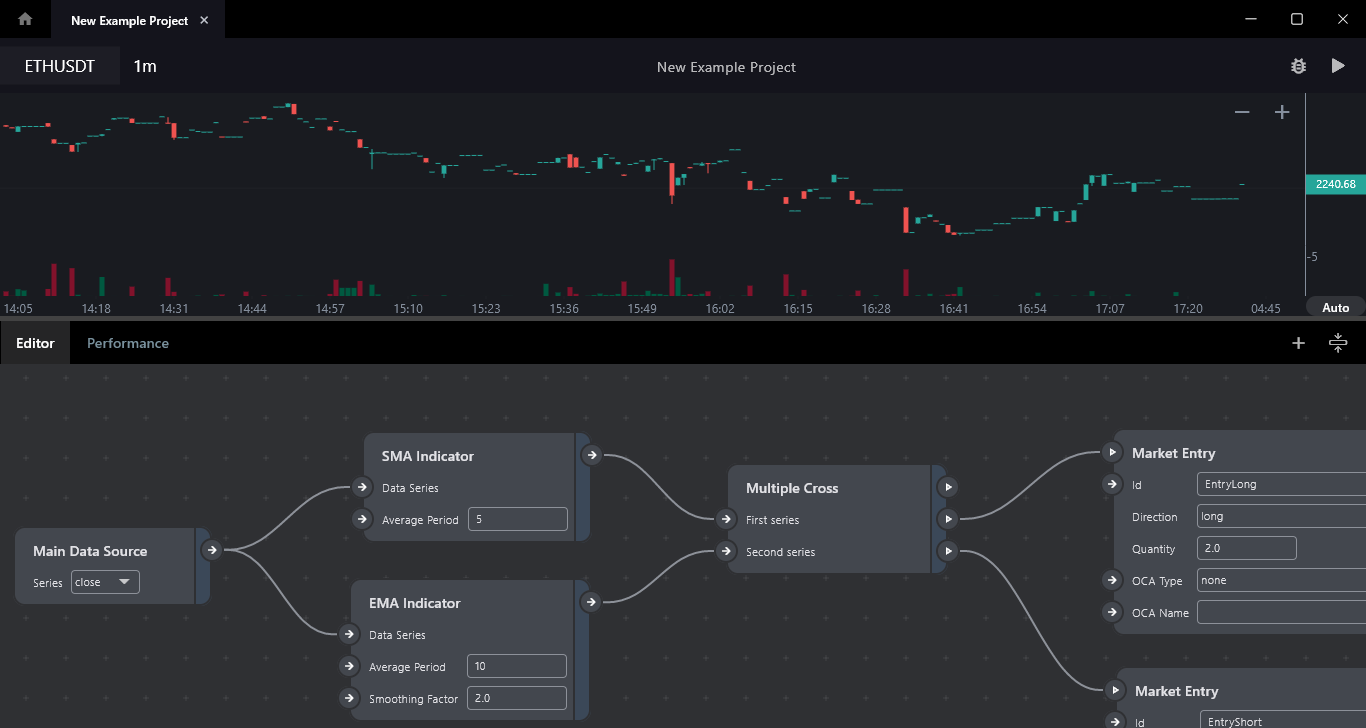Screen dimensions: 1366x728
Task: Click the EMA Smoothing Factor input port
Action: (x=349, y=698)
